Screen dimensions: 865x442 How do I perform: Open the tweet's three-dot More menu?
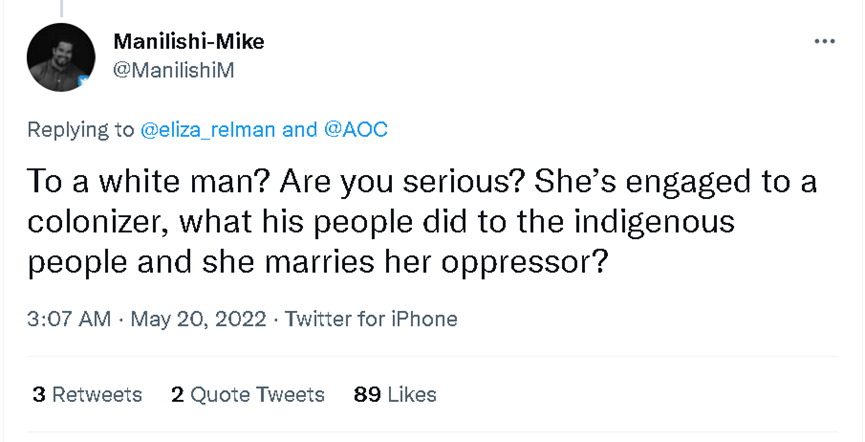tap(824, 41)
